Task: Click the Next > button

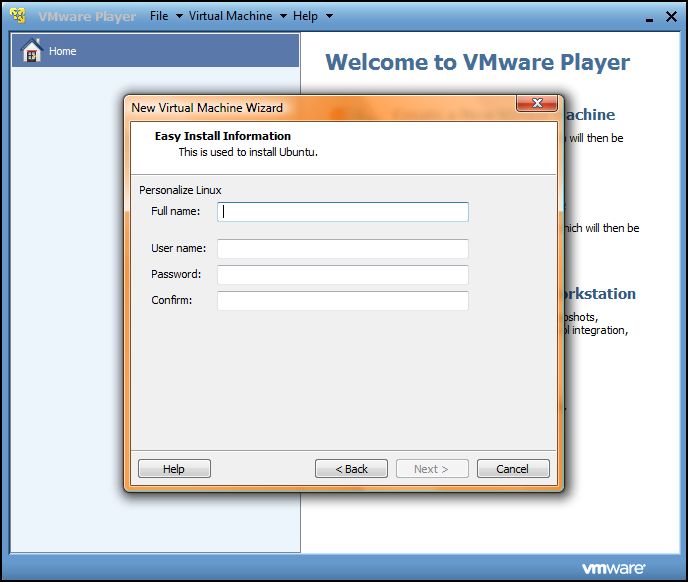Action: (432, 469)
